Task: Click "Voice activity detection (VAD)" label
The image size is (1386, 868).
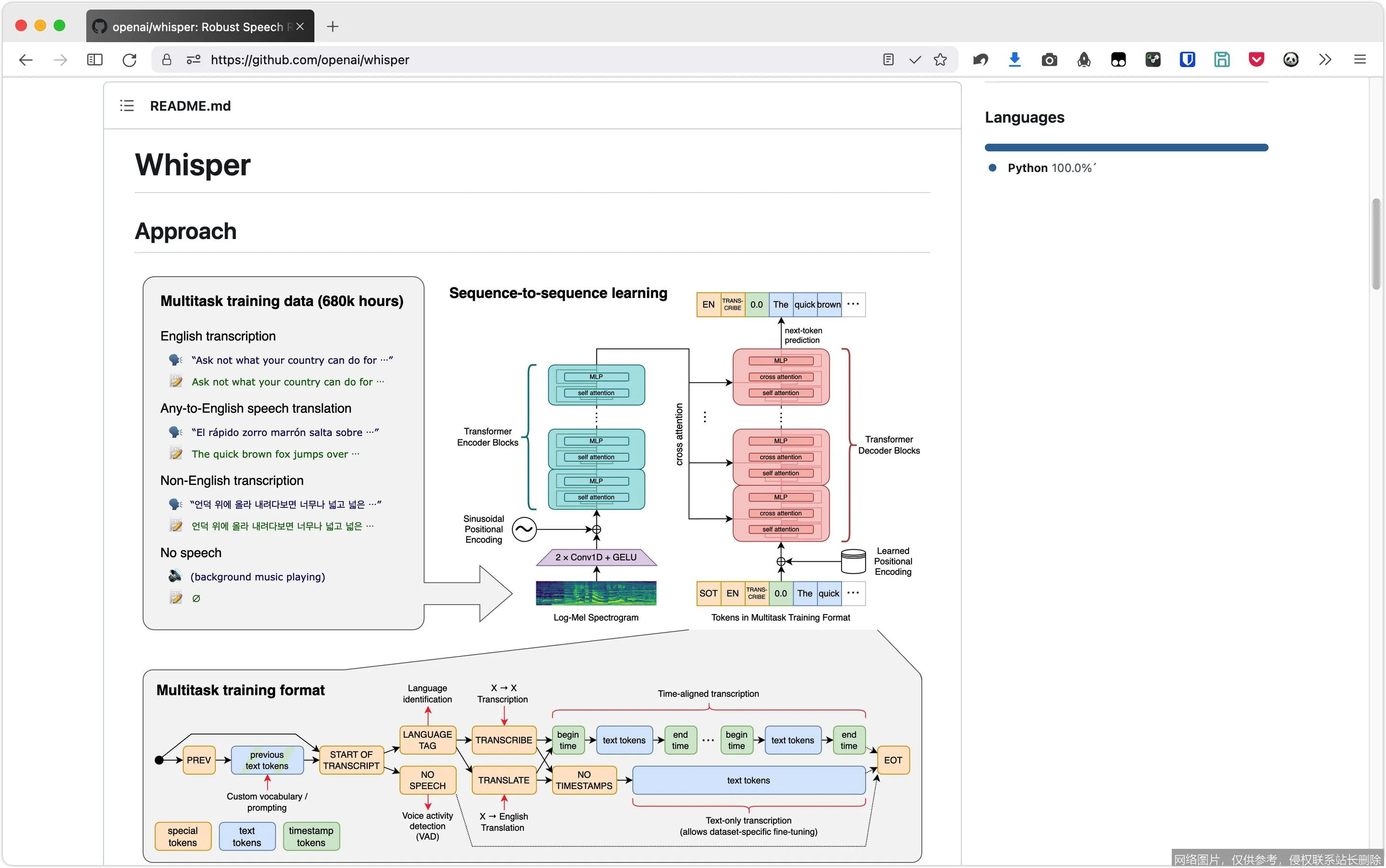Action: [427, 826]
